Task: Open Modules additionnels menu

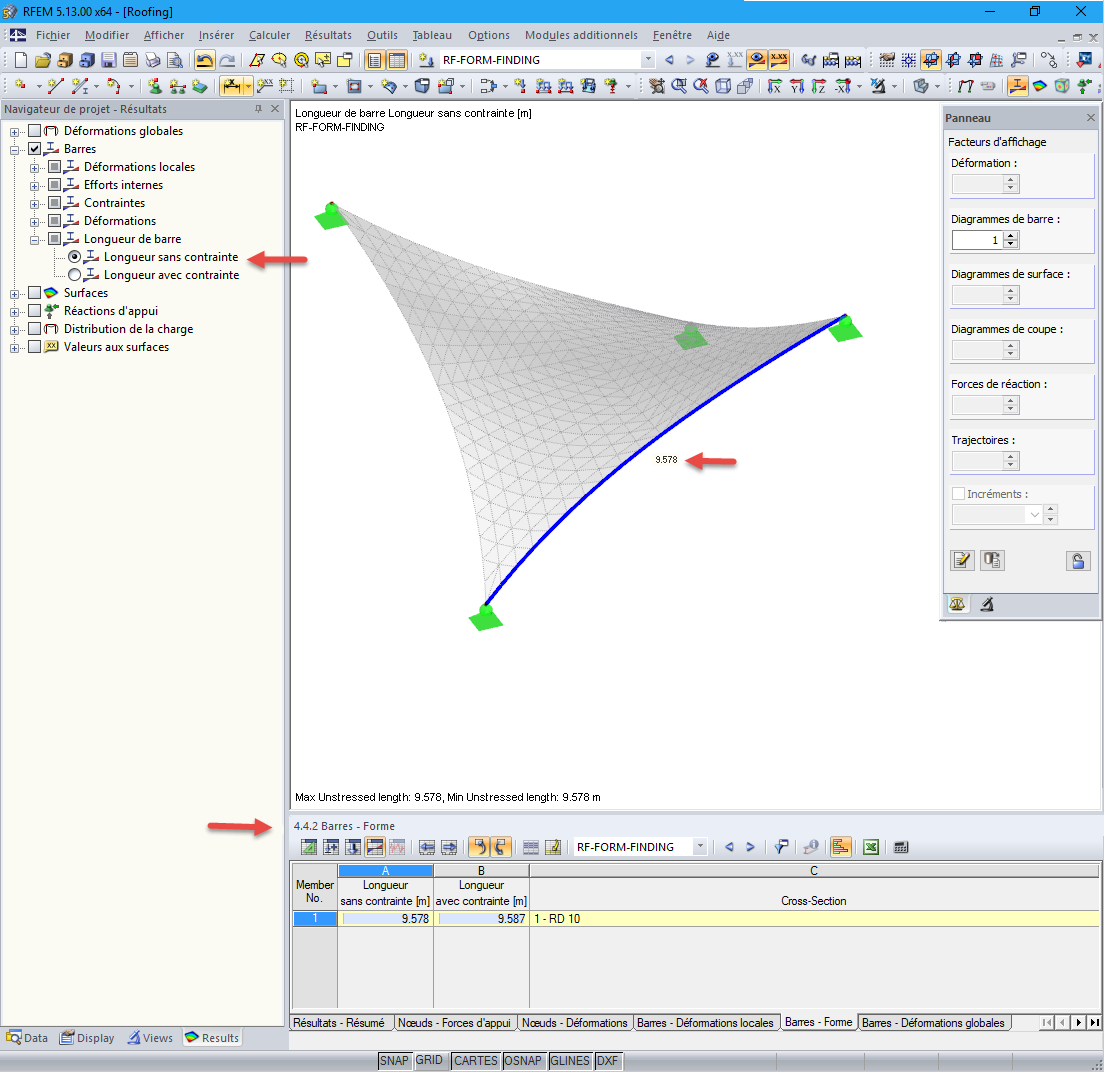Action: pos(581,35)
